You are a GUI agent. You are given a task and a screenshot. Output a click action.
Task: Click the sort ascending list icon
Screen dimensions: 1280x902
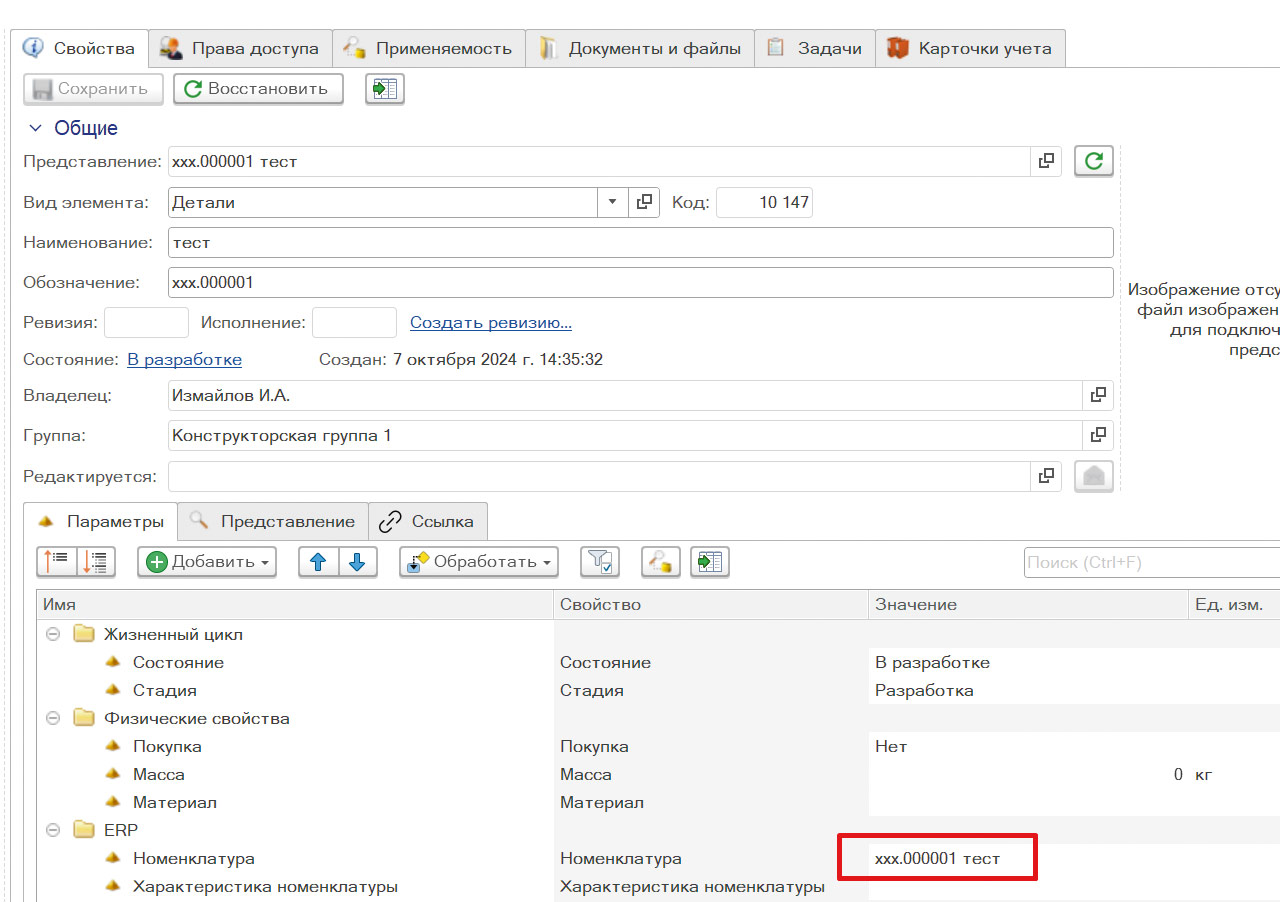[x=56, y=562]
